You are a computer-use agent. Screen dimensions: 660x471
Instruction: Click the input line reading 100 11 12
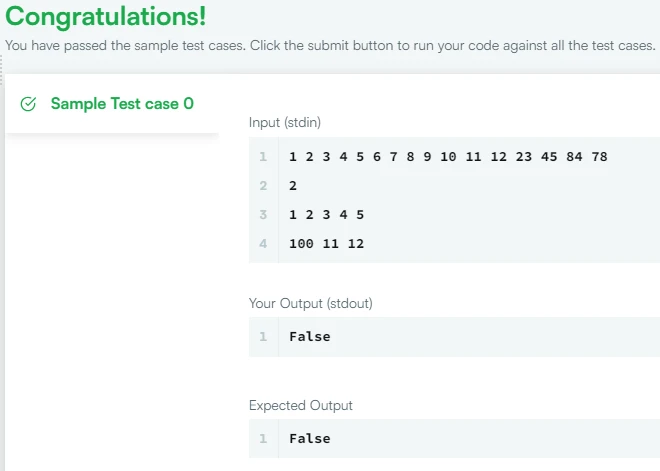(x=326, y=244)
